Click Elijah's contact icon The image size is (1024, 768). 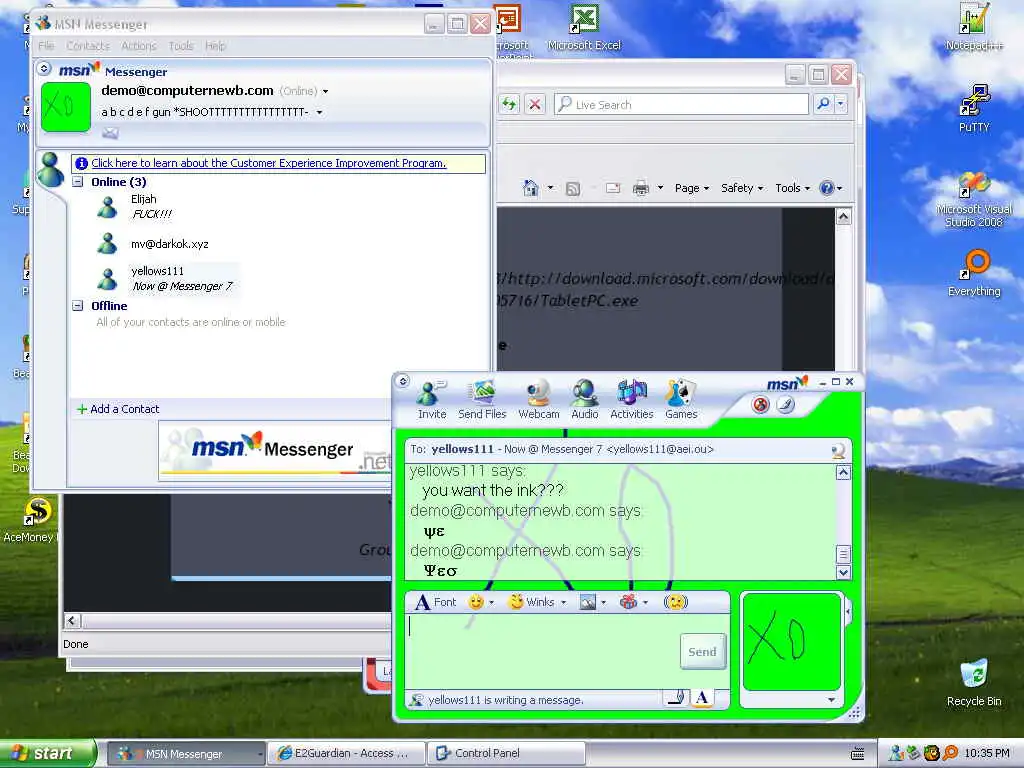click(x=107, y=207)
